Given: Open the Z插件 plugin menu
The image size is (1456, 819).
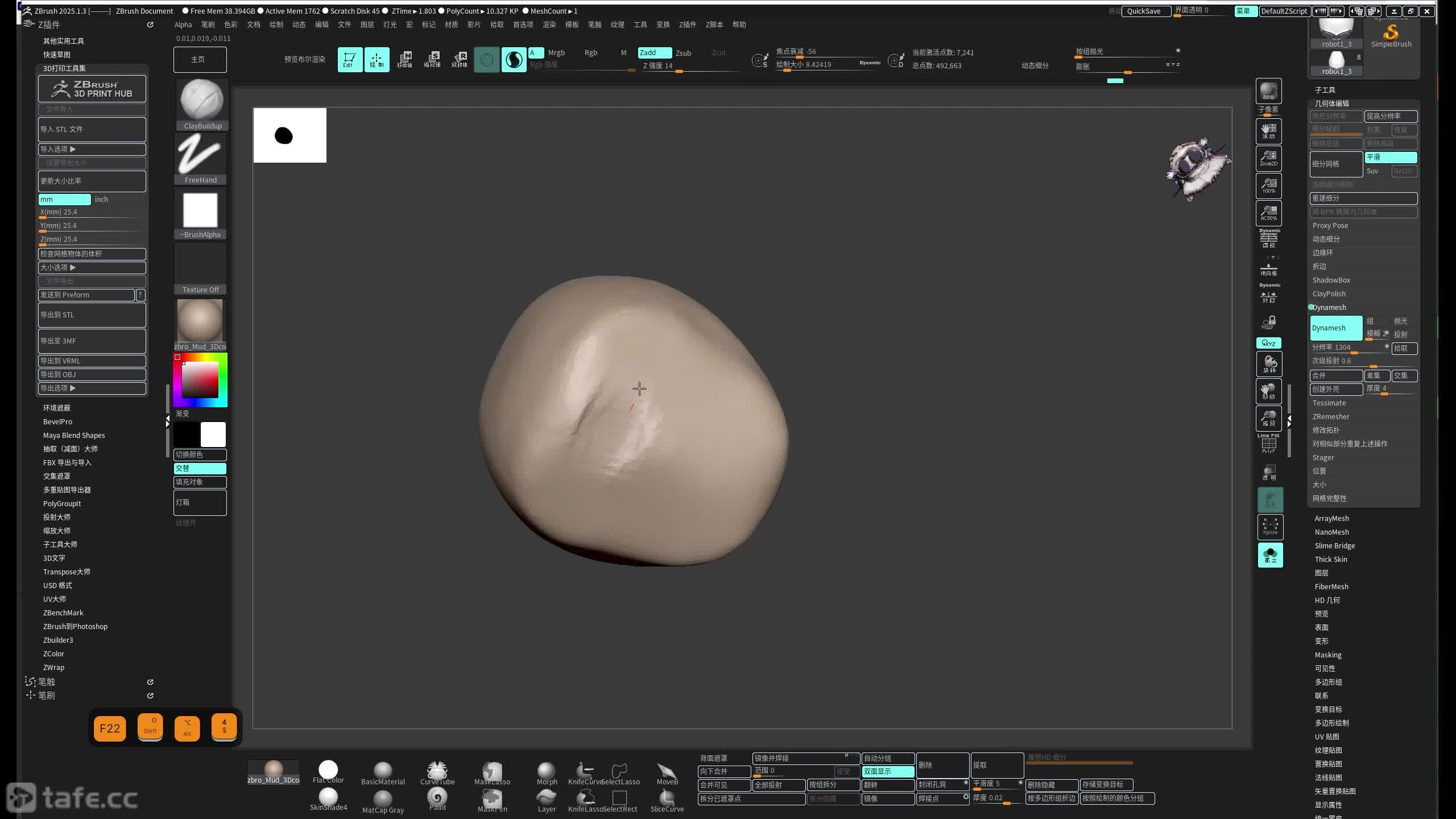Looking at the screenshot, I should click(x=687, y=24).
